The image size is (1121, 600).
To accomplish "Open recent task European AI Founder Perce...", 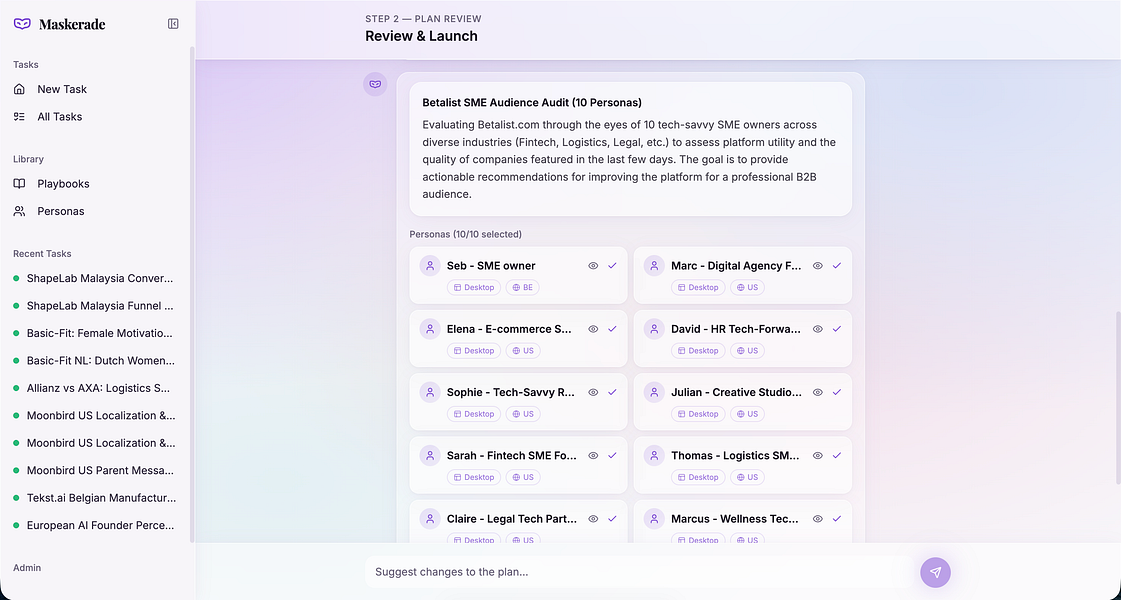I will pyautogui.click(x=94, y=525).
